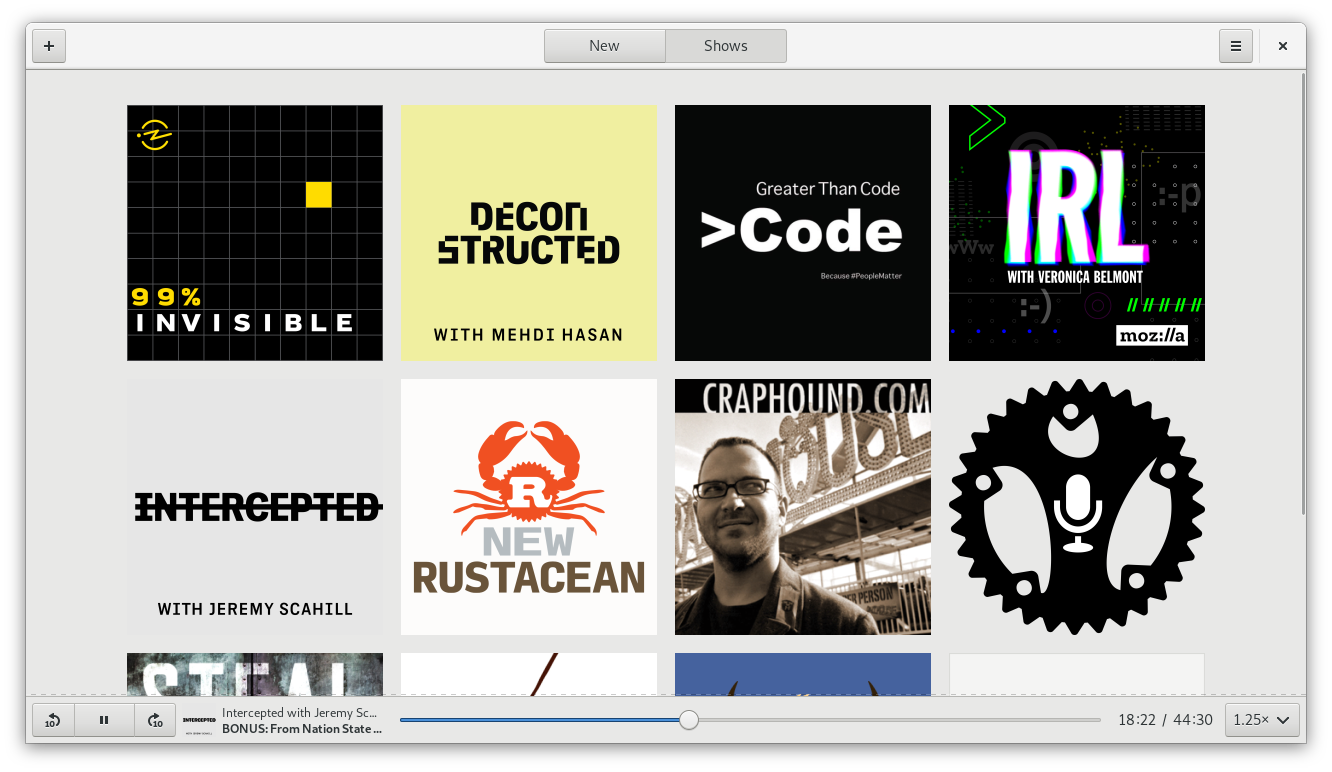Open the hamburger menu

tap(1235, 46)
